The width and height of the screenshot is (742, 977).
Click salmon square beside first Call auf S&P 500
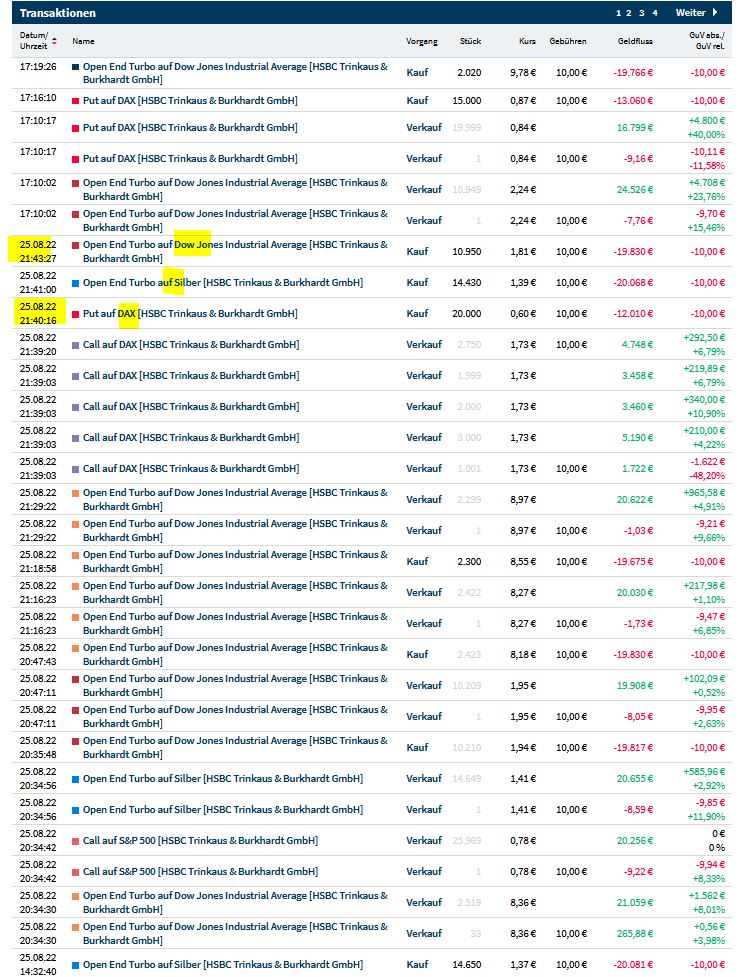[75, 841]
